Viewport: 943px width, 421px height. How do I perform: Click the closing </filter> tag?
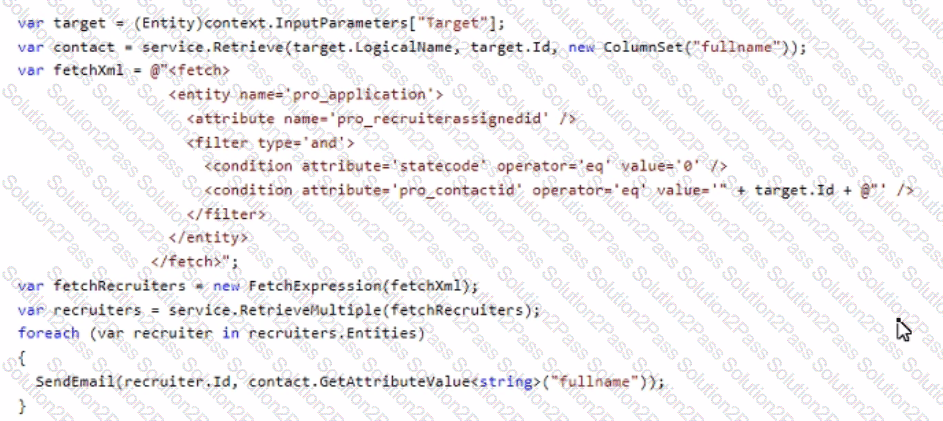pos(226,214)
